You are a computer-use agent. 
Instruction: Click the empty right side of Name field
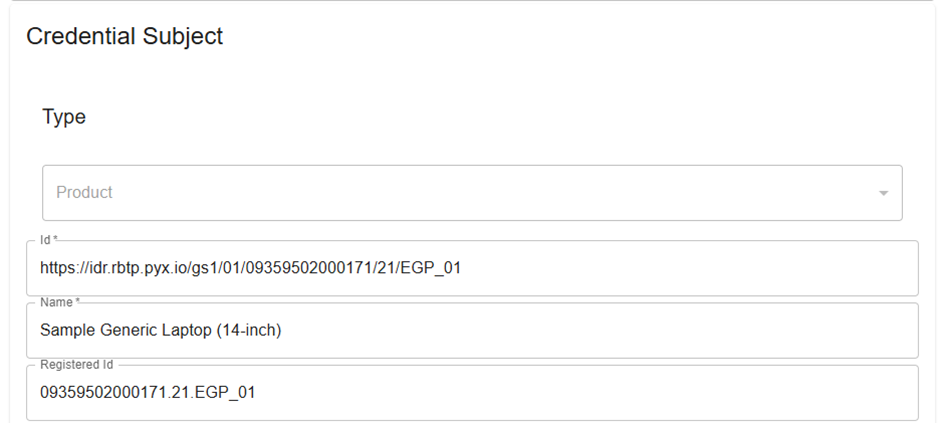(x=700, y=330)
